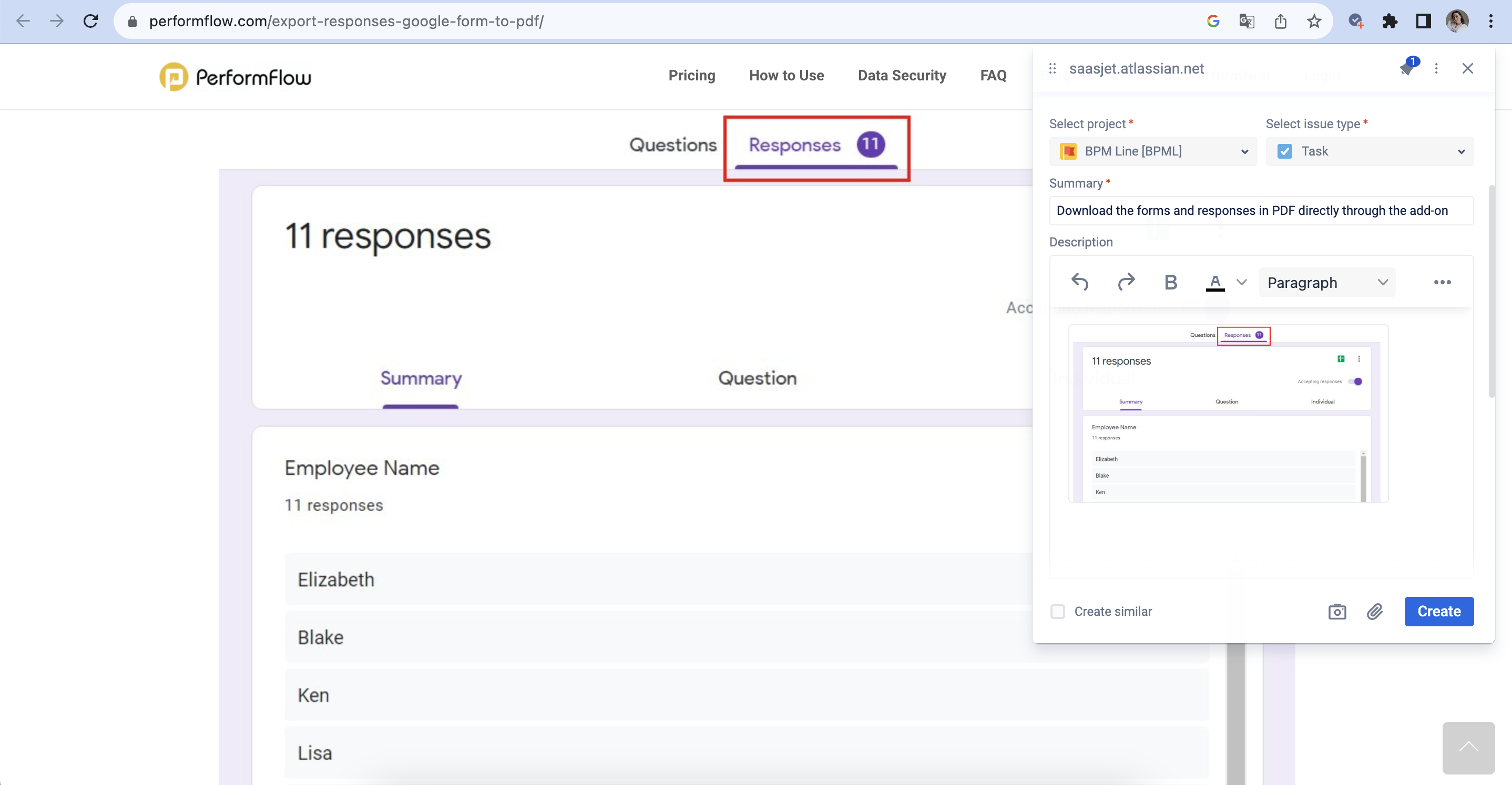Open the pin notification icon with badge
This screenshot has height=785, width=1512.
1407,68
